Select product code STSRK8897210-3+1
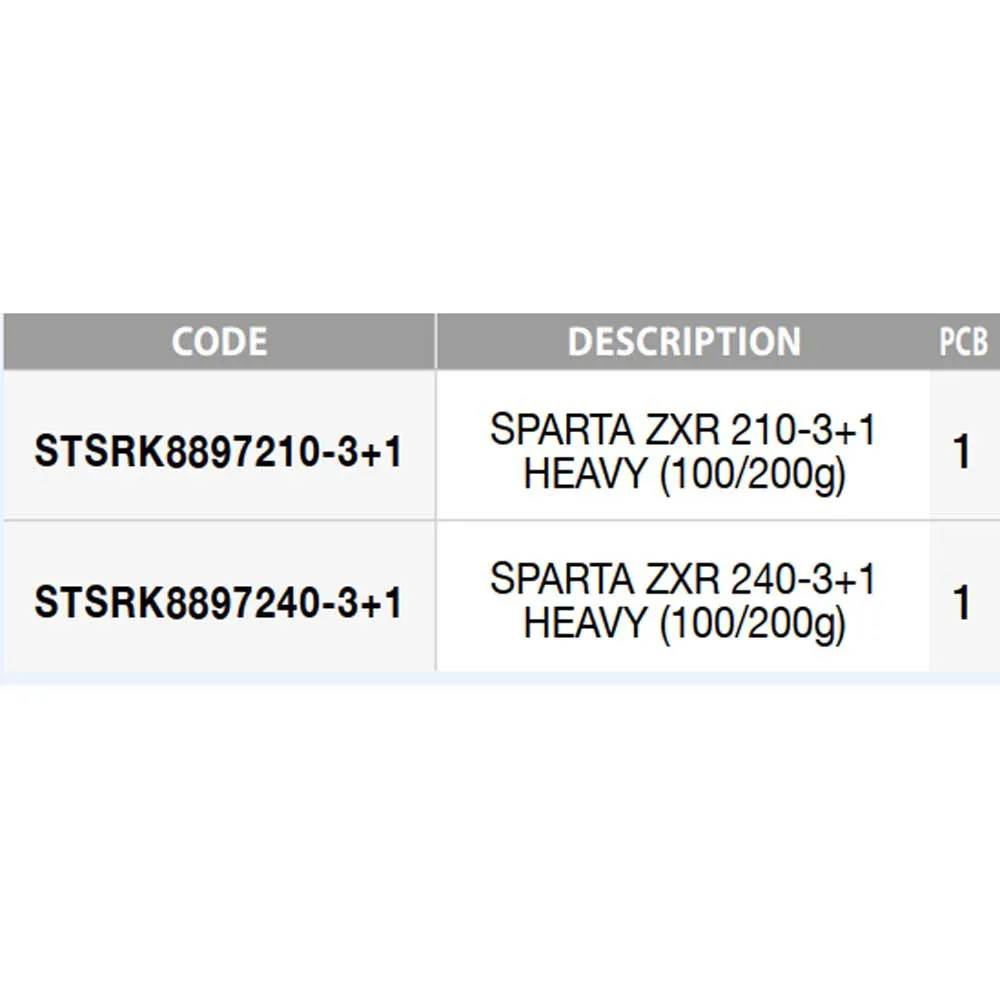 tap(218, 452)
